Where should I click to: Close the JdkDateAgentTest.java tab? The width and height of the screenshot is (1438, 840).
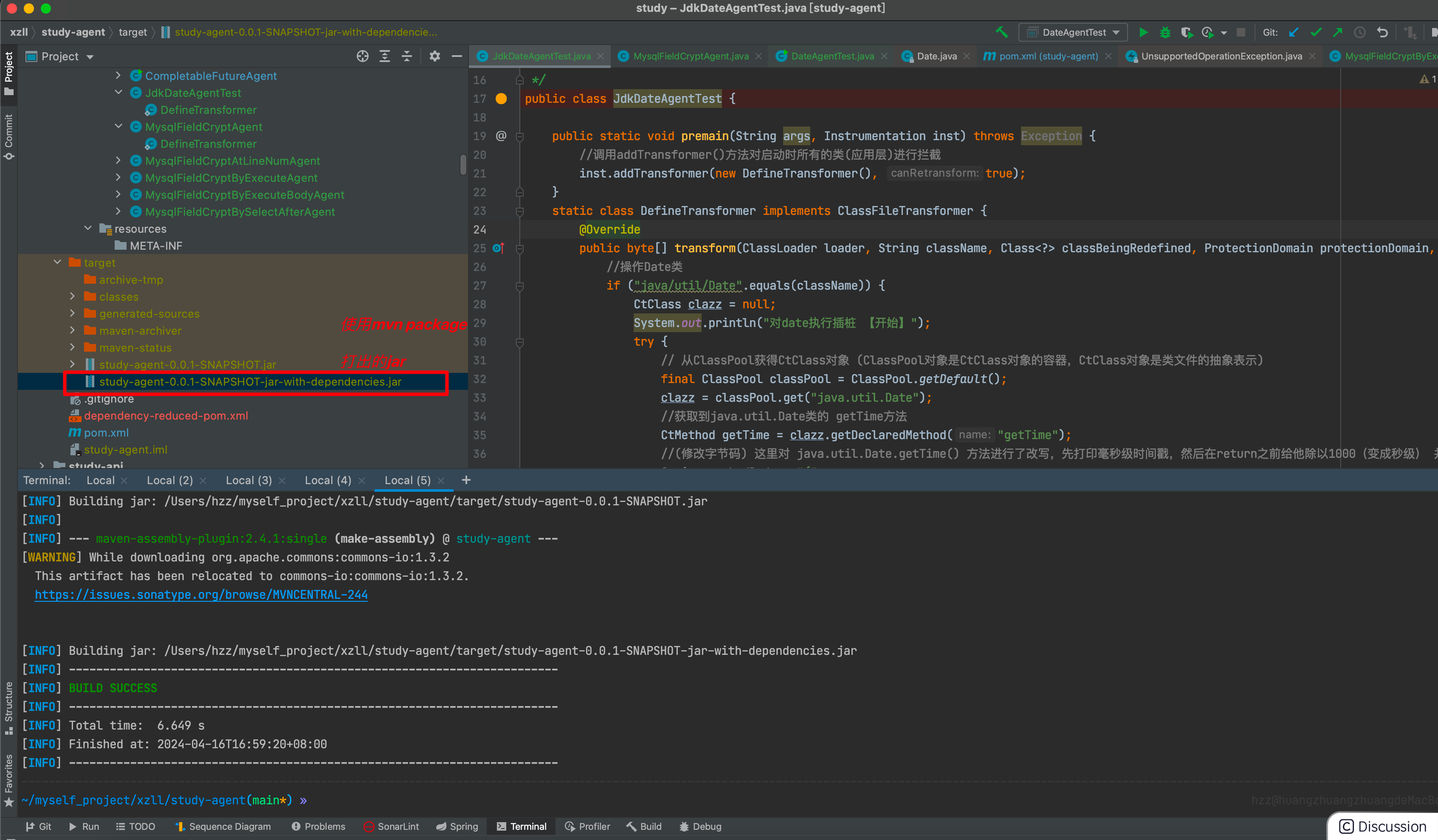tap(601, 56)
